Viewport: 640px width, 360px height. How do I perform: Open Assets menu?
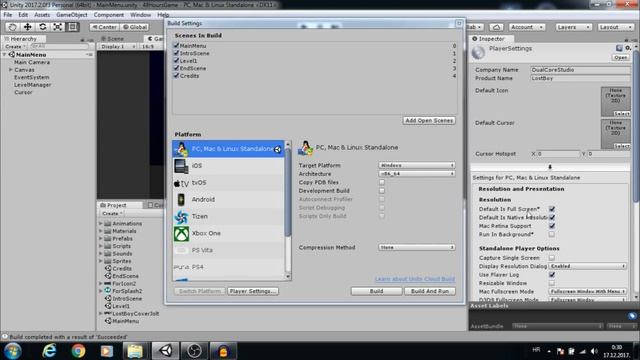click(x=42, y=15)
